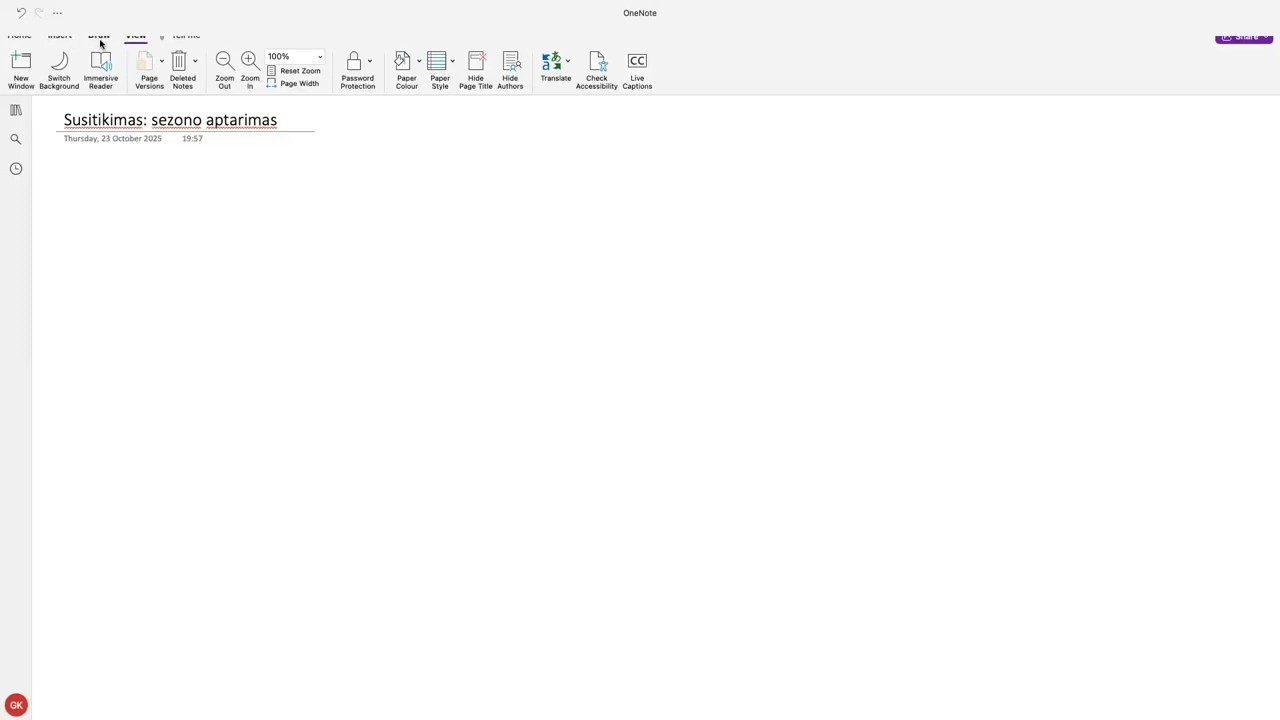The height and width of the screenshot is (720, 1280).
Task: Open Paper Style options
Action: click(440, 71)
